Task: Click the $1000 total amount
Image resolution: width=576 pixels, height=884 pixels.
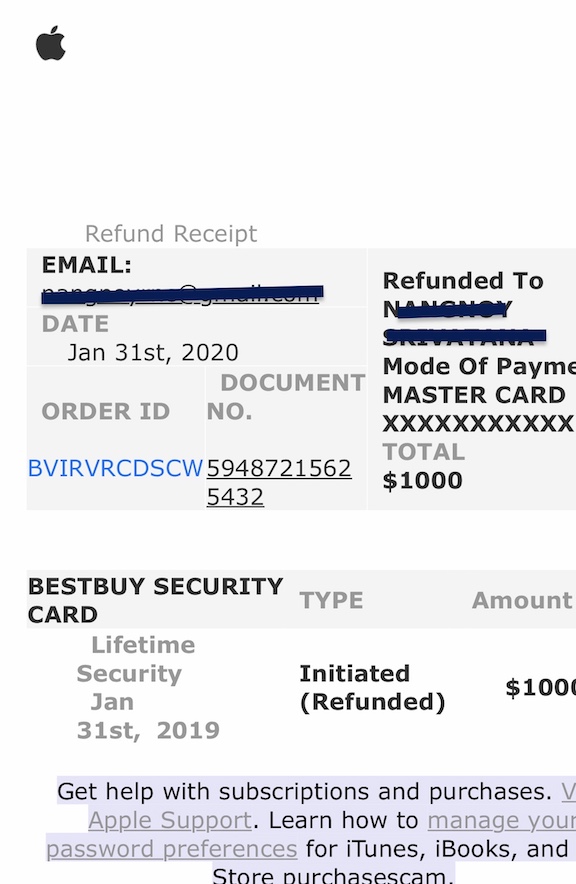Action: pyautogui.click(x=422, y=480)
